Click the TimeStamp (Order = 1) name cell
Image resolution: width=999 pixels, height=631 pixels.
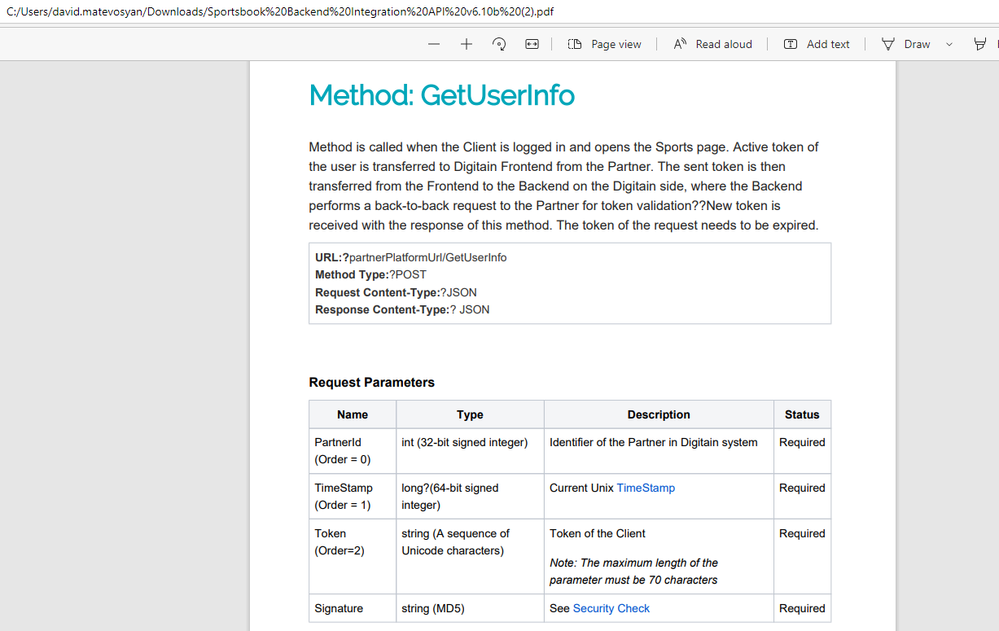(352, 497)
